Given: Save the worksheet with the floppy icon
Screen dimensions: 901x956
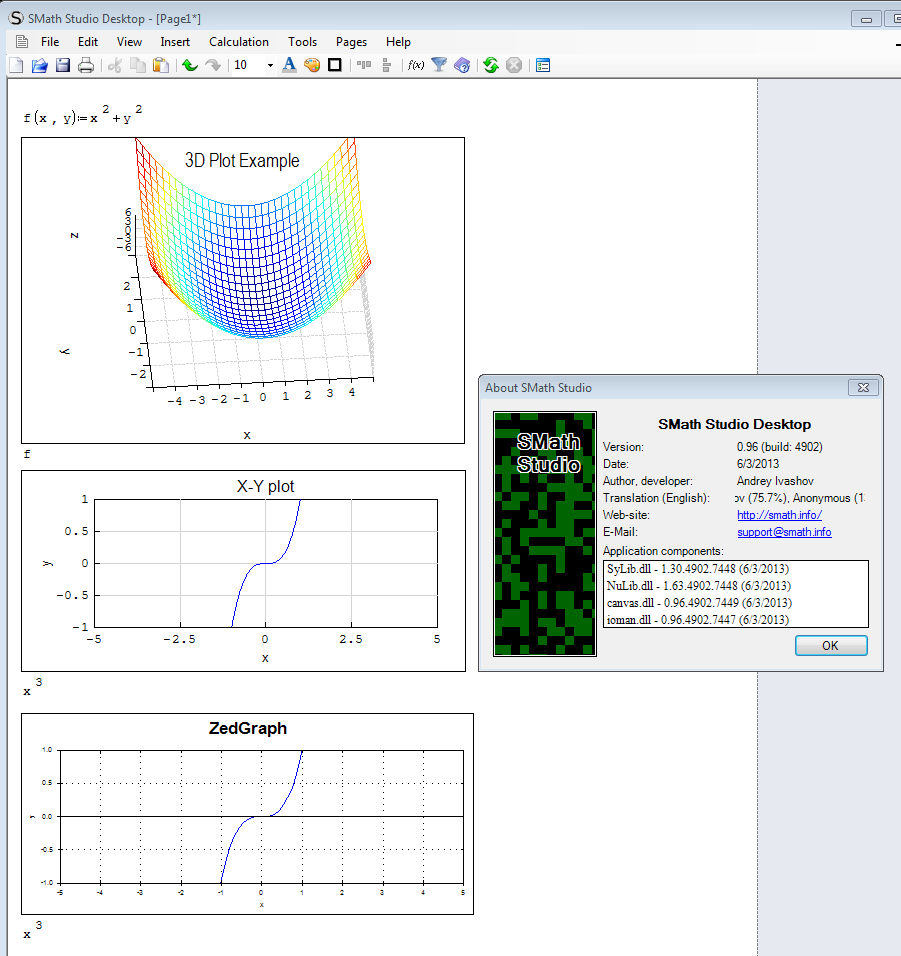Looking at the screenshot, I should point(63,66).
